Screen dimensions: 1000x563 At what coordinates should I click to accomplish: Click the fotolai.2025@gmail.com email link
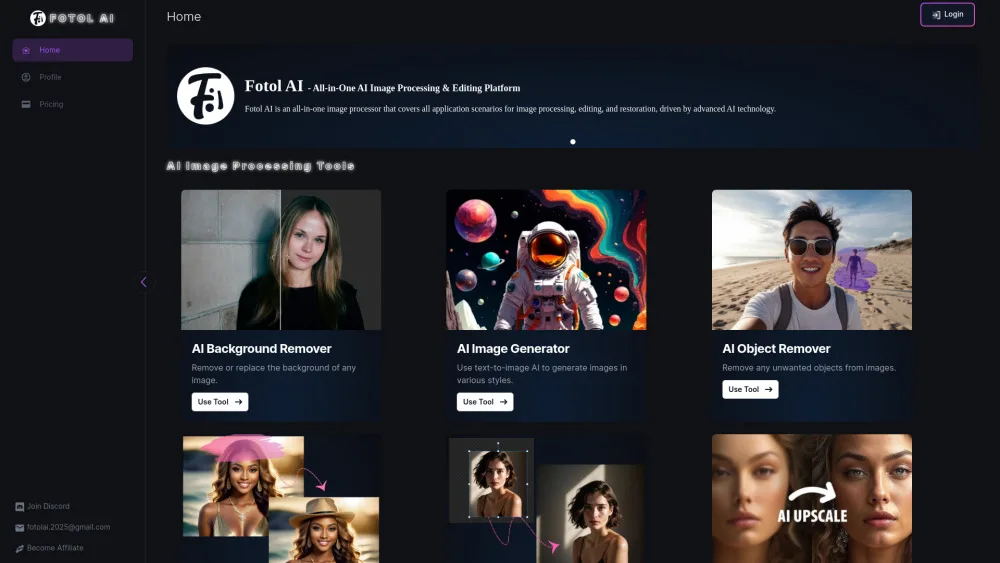pyautogui.click(x=62, y=527)
